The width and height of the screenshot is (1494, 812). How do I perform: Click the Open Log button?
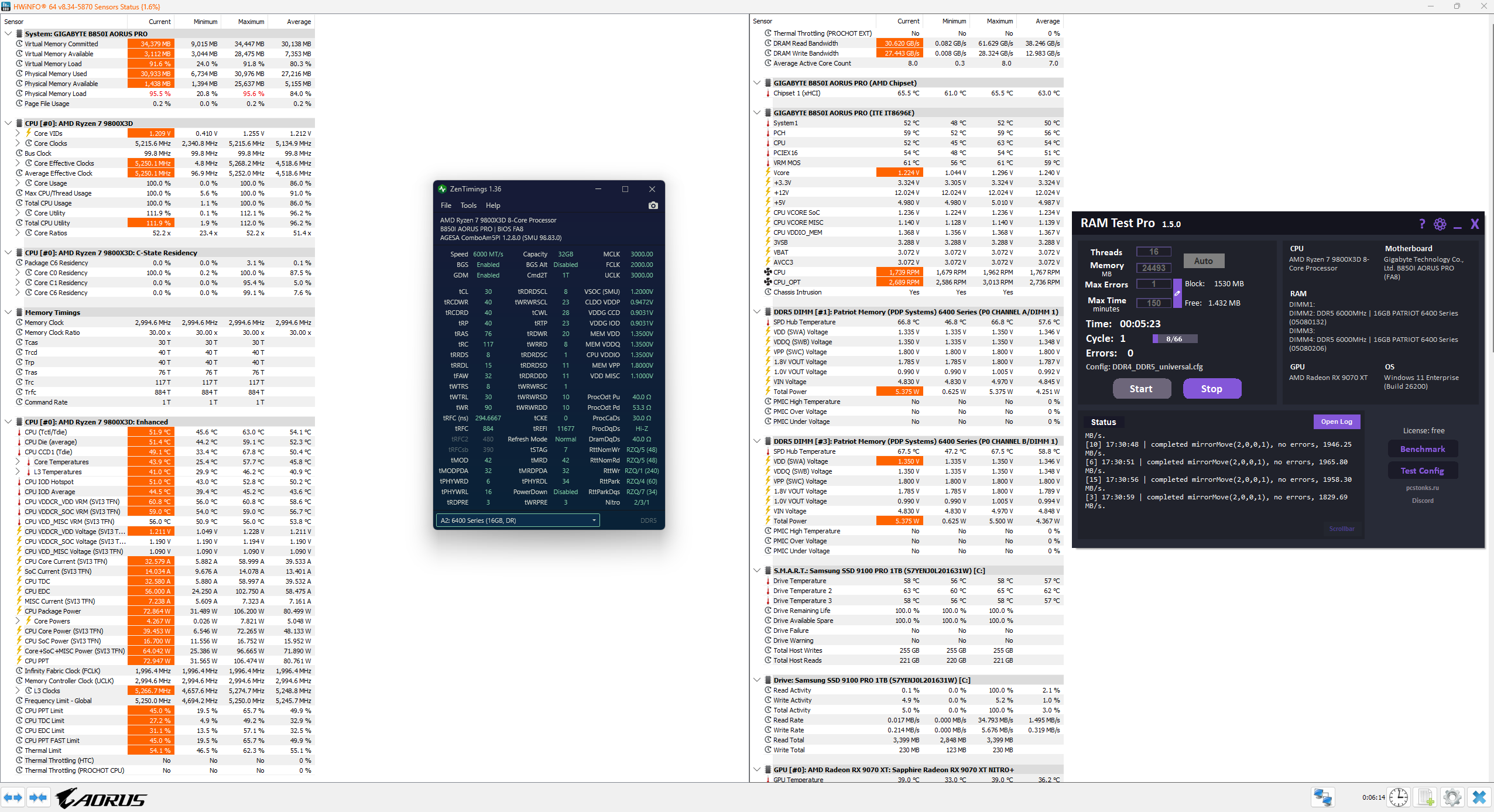pos(1337,422)
